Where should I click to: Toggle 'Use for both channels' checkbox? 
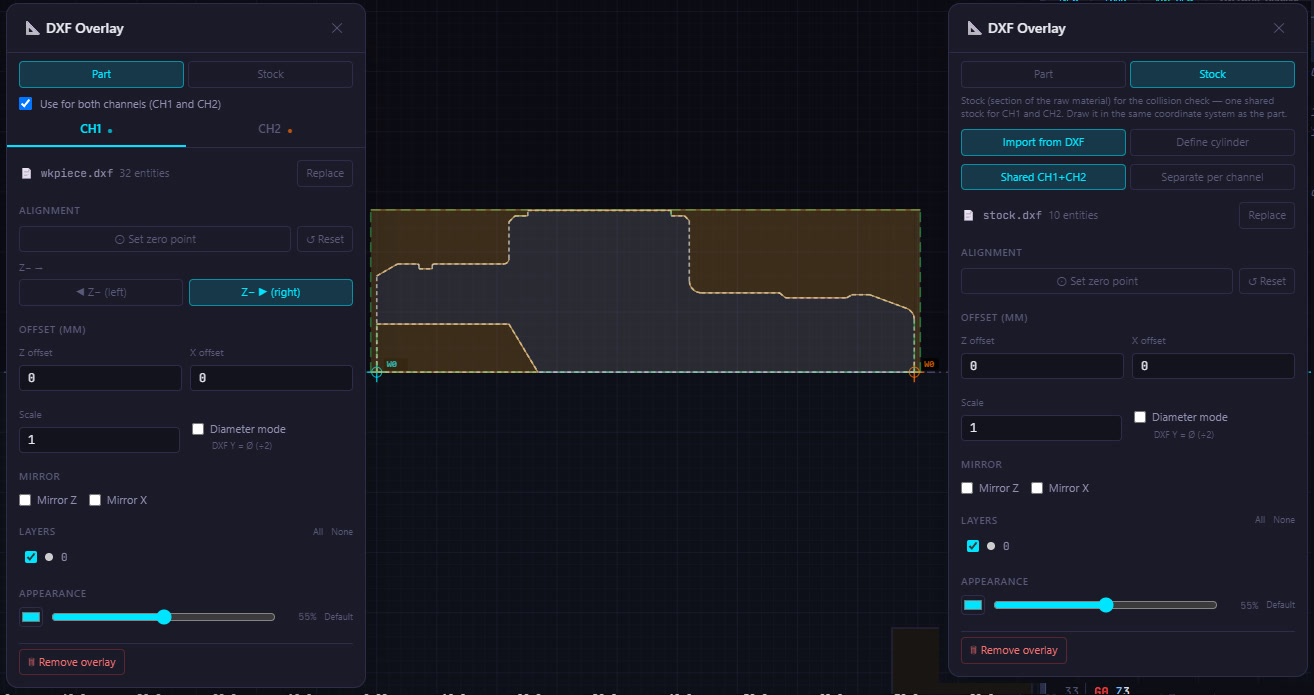point(26,103)
